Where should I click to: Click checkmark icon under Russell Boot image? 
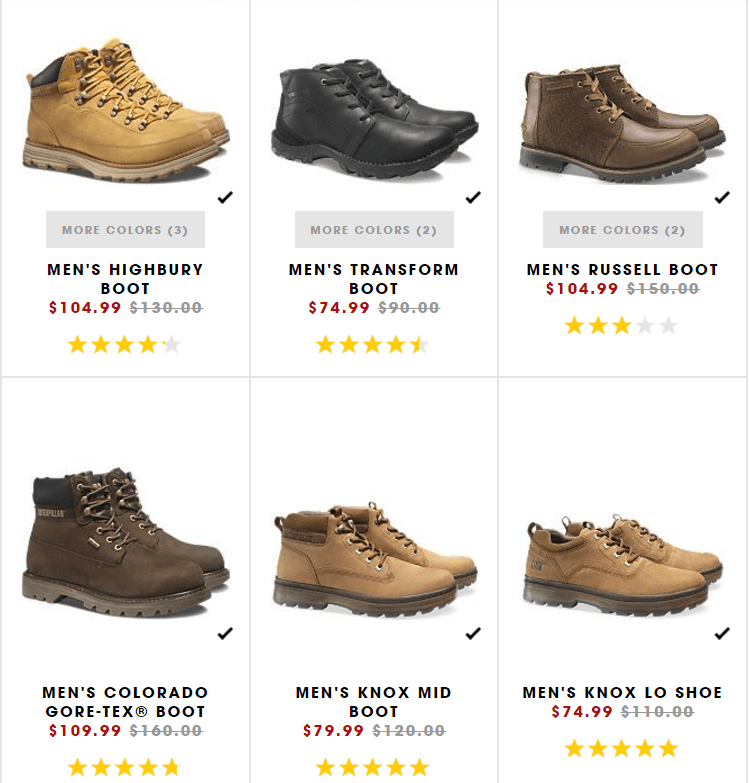click(x=722, y=198)
